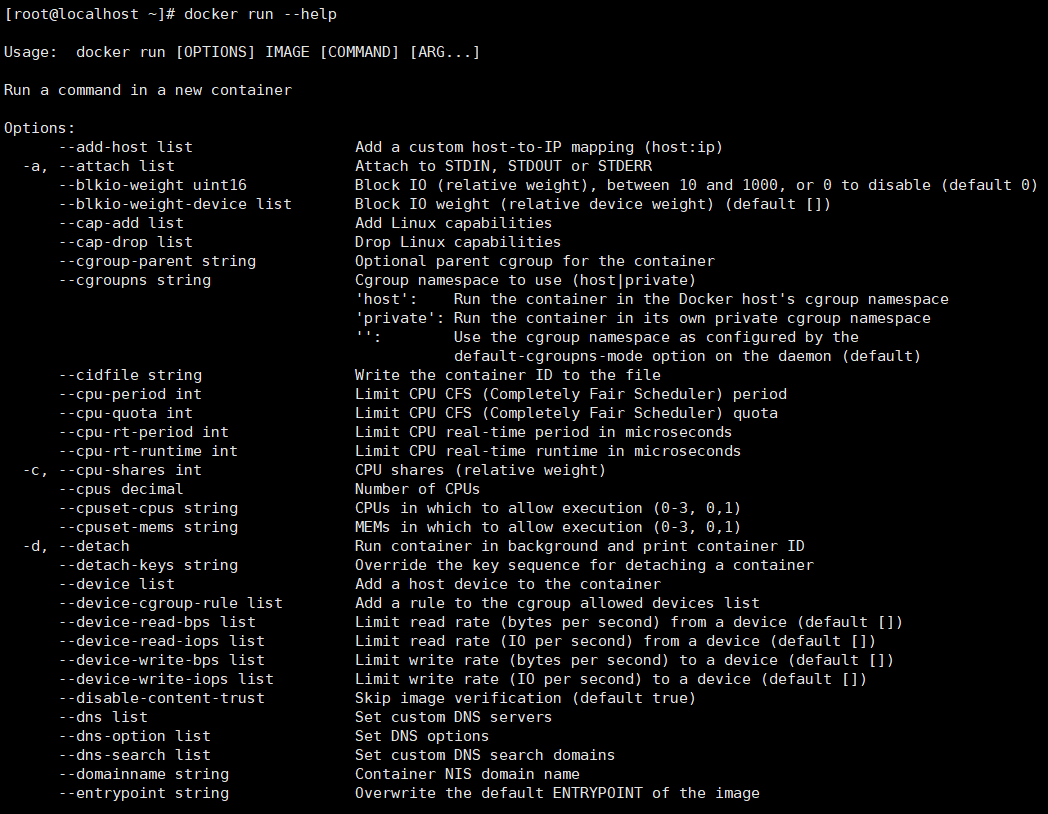Select the --cpus decimal option
The width and height of the screenshot is (1048, 814).
coord(121,489)
